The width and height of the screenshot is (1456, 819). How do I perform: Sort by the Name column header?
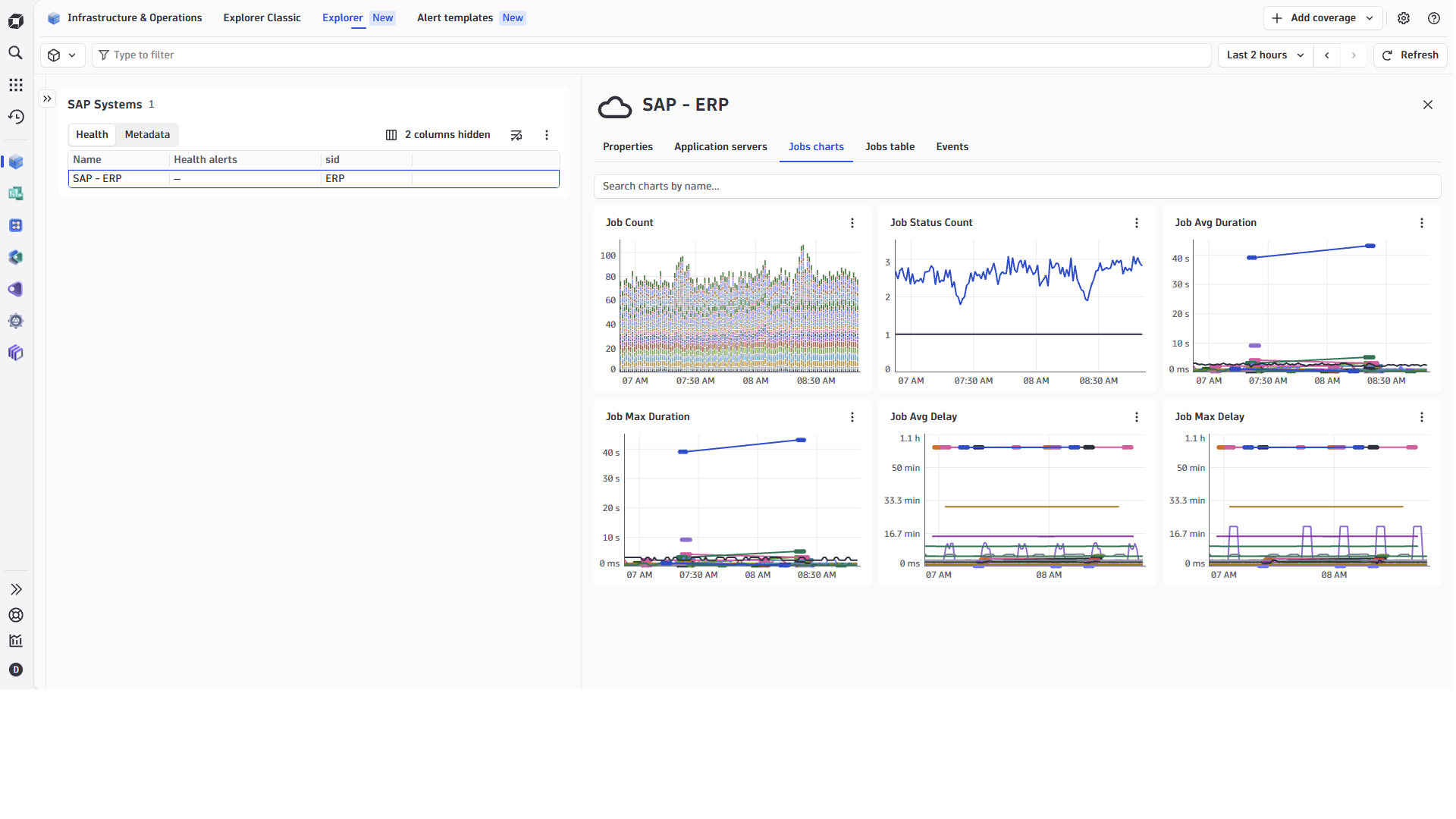coord(118,160)
